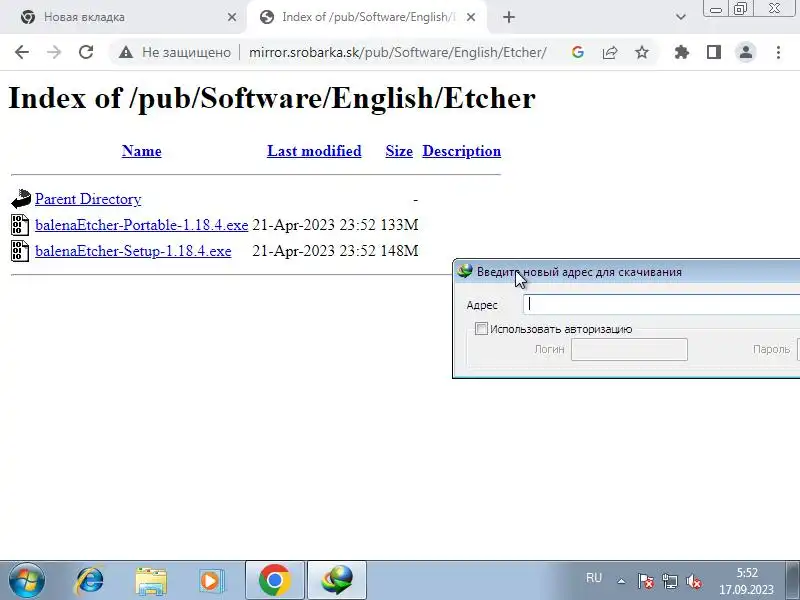This screenshot has width=800, height=600.
Task: Sort listing by Name
Action: [142, 151]
